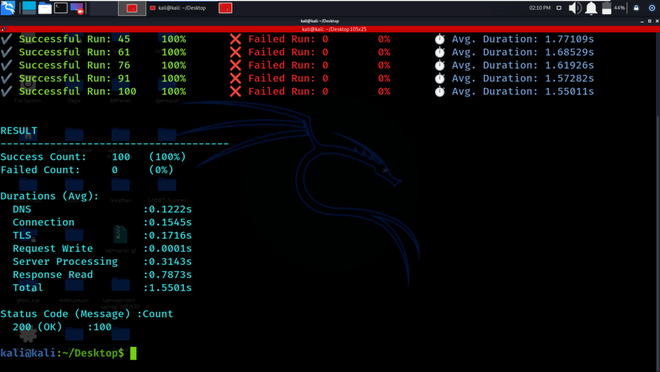
Task: Minimize the terminal window
Action: (642, 21)
